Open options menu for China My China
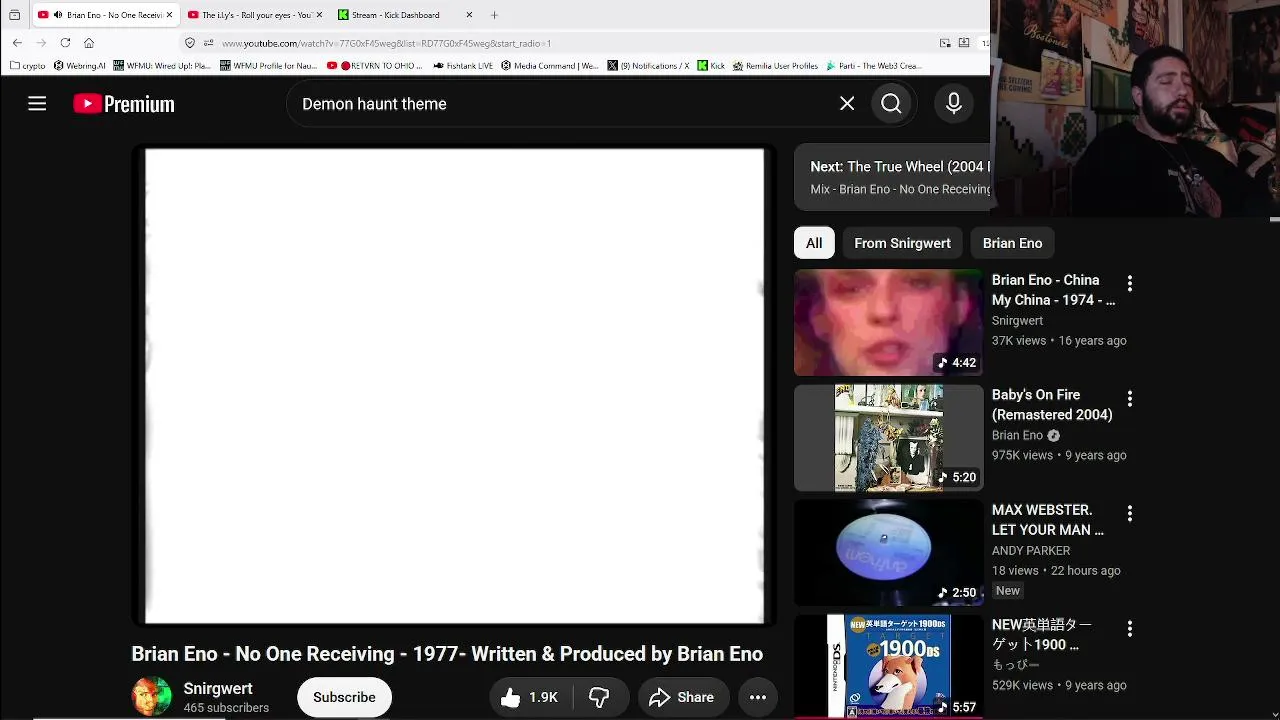This screenshot has height=720, width=1280. click(x=1129, y=284)
